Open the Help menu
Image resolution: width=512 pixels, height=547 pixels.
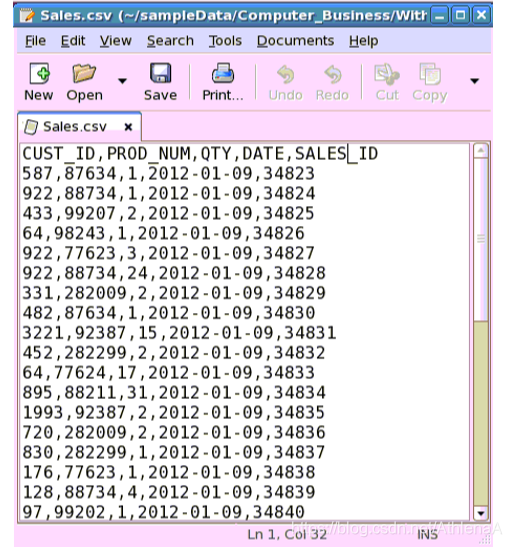click(364, 41)
